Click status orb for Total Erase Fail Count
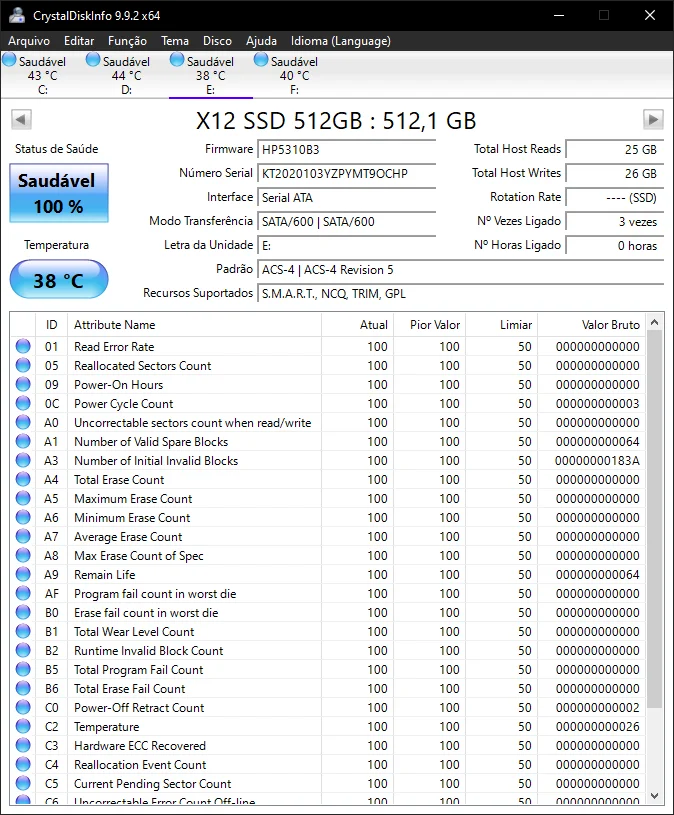The width and height of the screenshot is (674, 815). click(23, 688)
